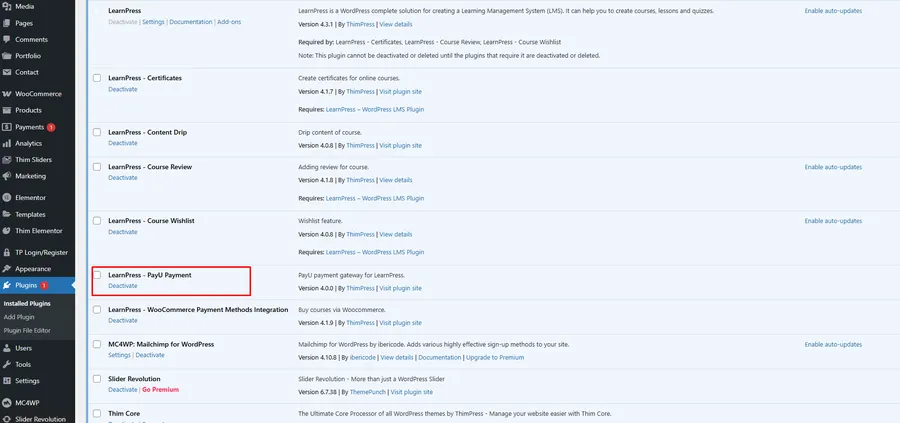This screenshot has height=423, width=900.
Task: Click the Elementor icon in sidebar
Action: pos(7,198)
